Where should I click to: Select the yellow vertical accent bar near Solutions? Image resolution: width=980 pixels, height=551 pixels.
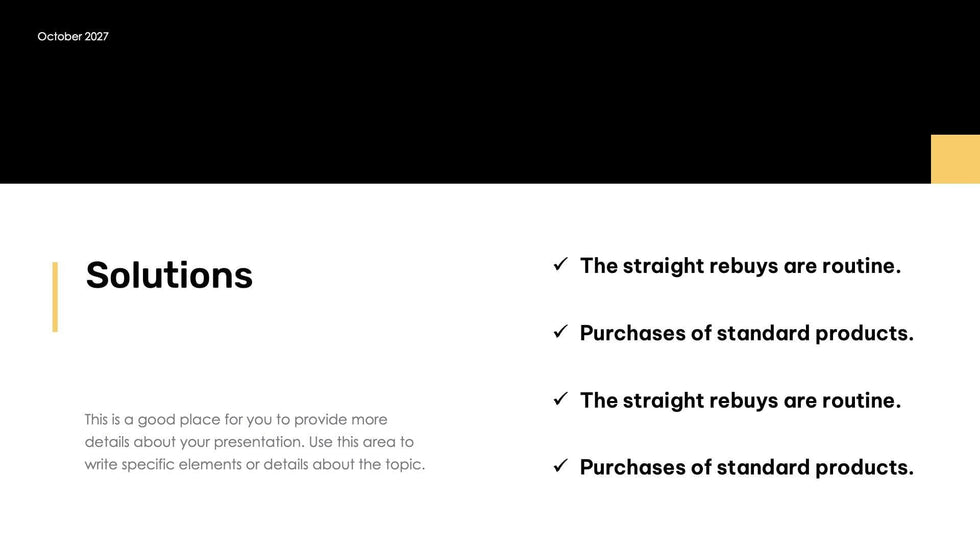point(55,297)
